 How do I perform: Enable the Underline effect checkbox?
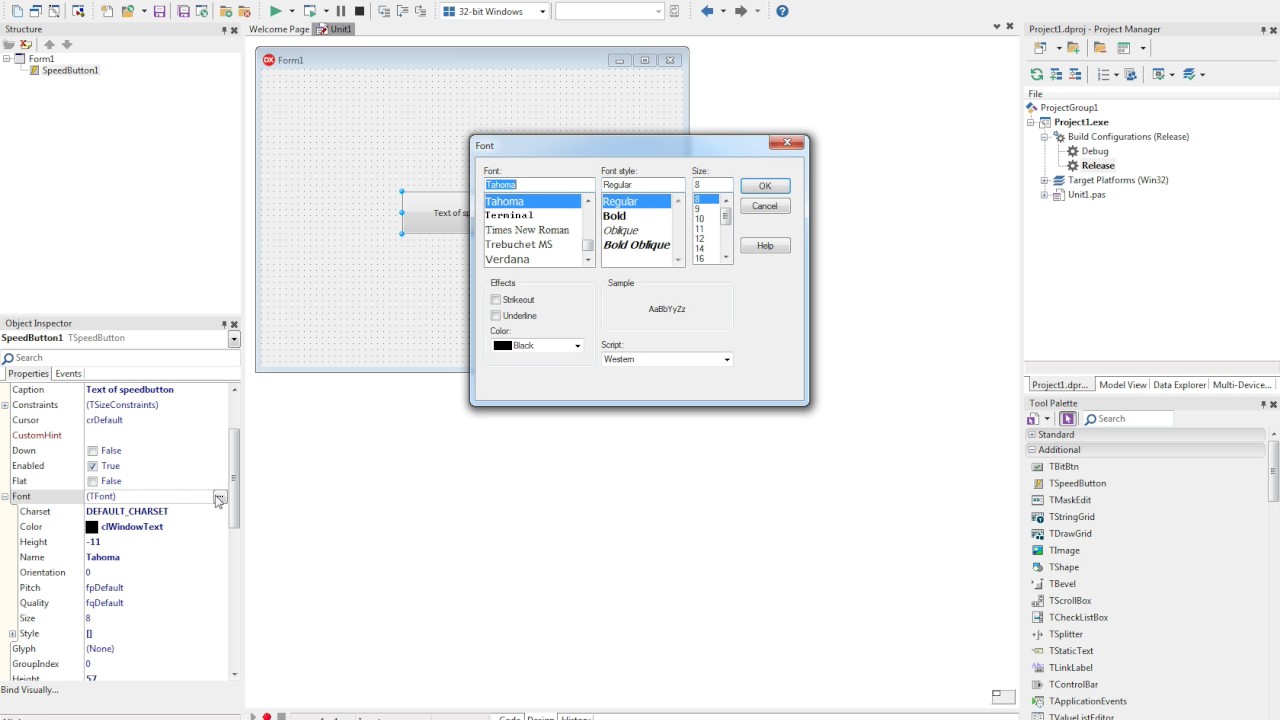pyautogui.click(x=496, y=316)
